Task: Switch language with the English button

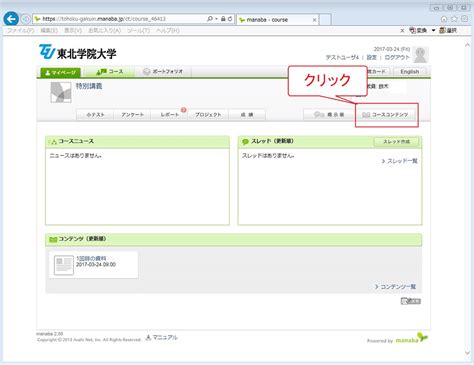Action: (x=410, y=72)
